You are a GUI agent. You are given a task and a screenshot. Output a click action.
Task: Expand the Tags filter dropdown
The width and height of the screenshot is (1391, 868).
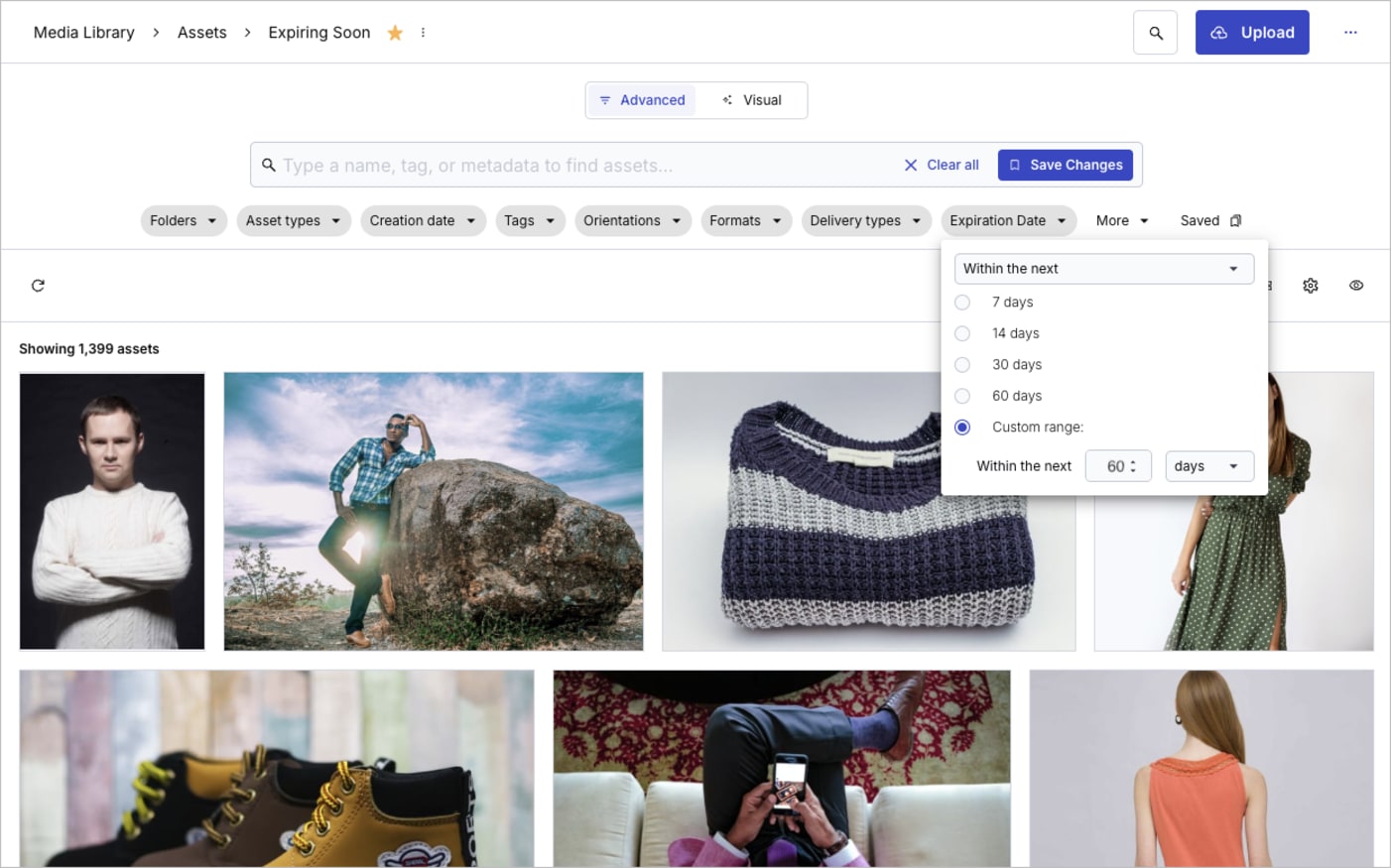click(x=530, y=220)
